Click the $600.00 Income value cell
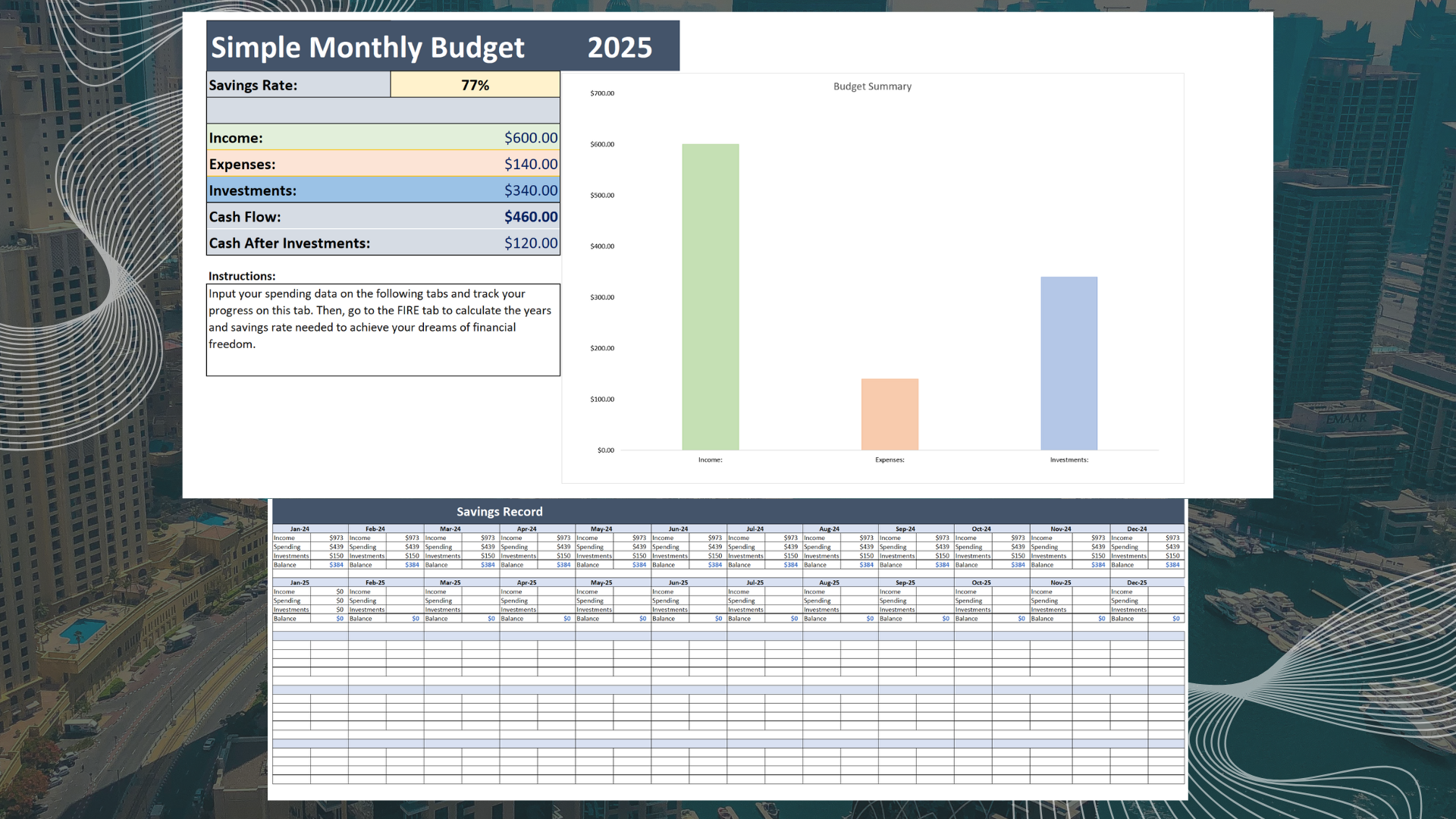This screenshot has width=1456, height=819. click(530, 138)
